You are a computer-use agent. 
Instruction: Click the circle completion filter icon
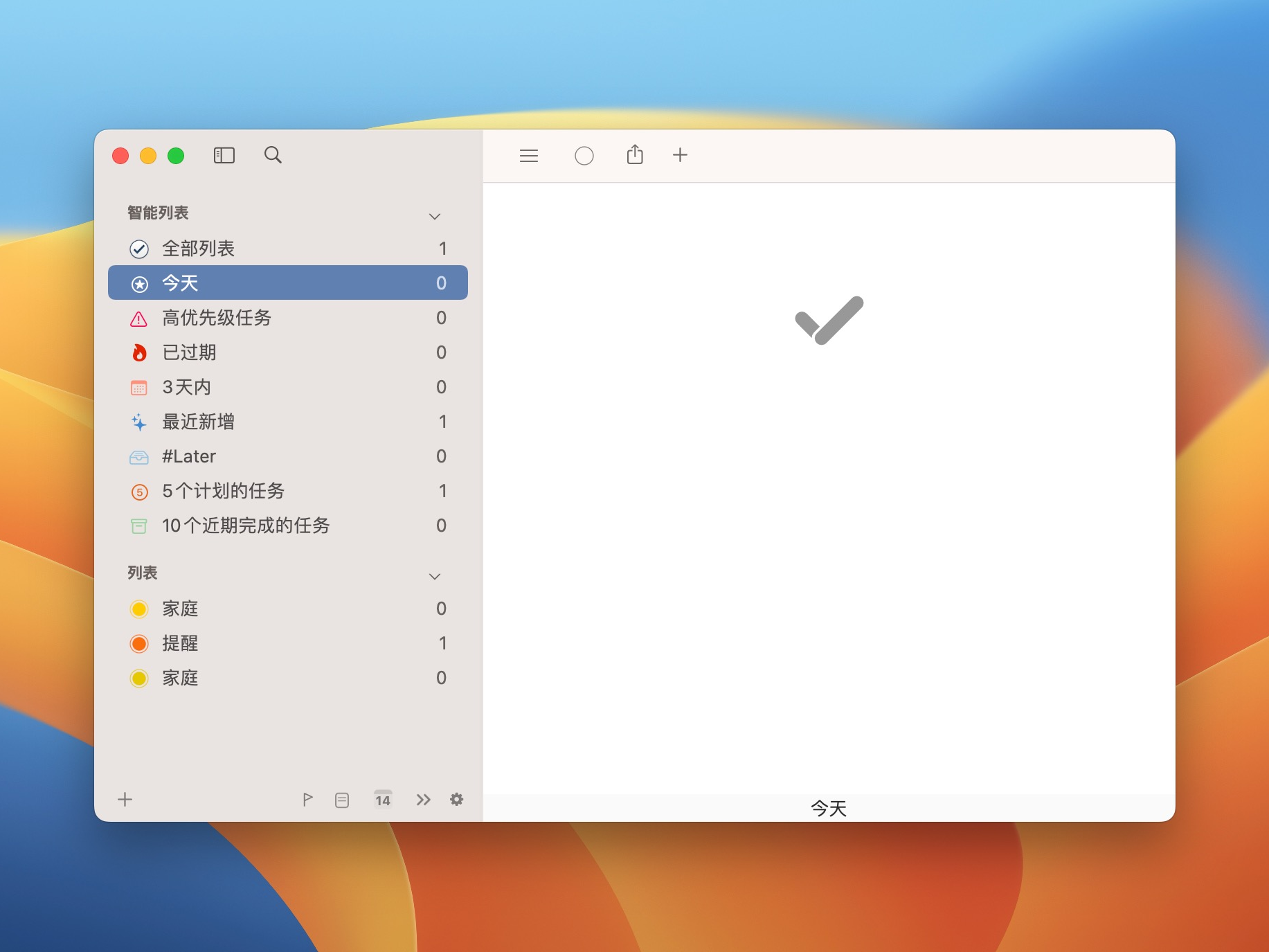[x=584, y=156]
